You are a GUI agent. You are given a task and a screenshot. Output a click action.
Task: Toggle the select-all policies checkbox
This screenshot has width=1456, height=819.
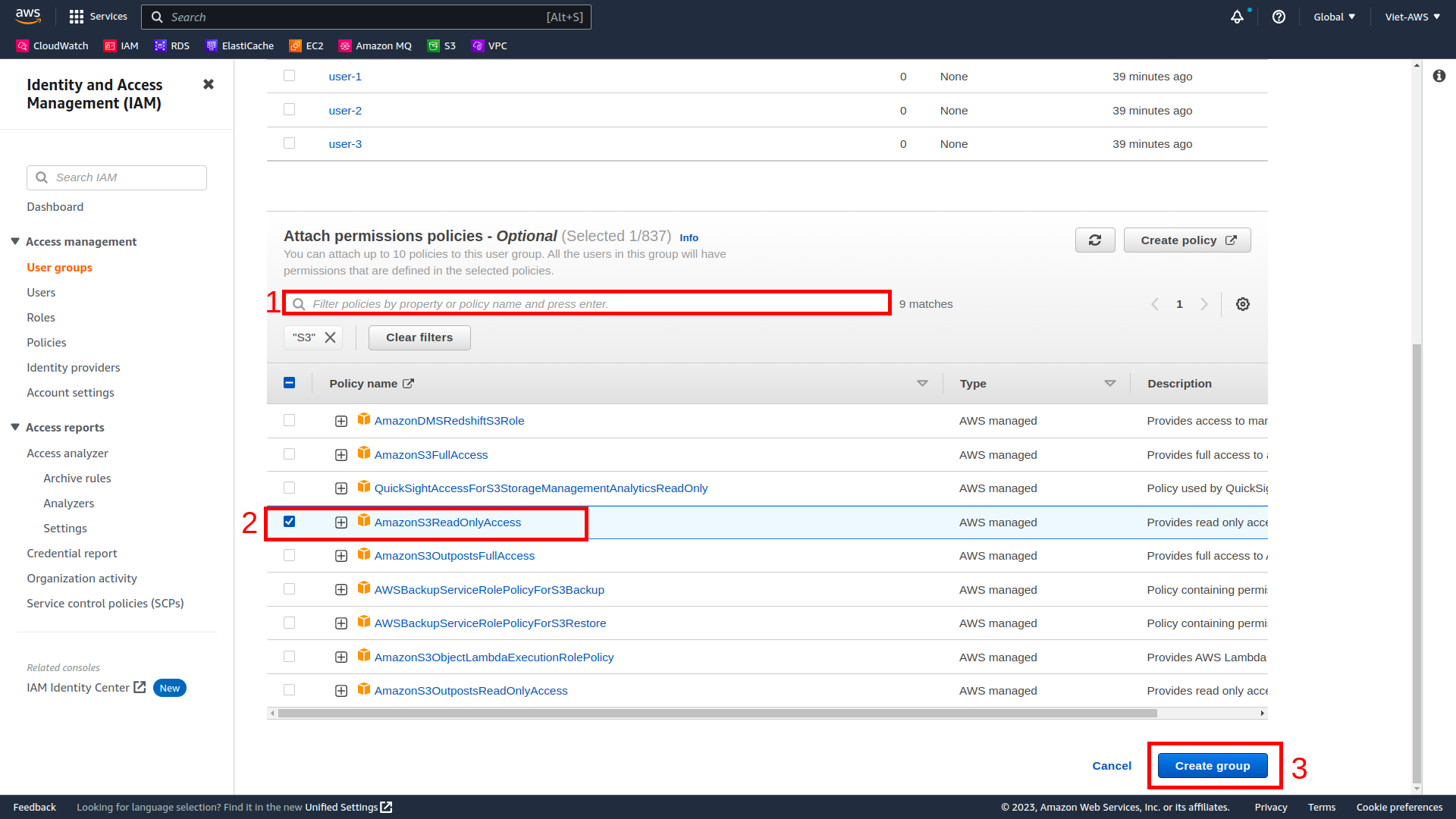(x=290, y=383)
